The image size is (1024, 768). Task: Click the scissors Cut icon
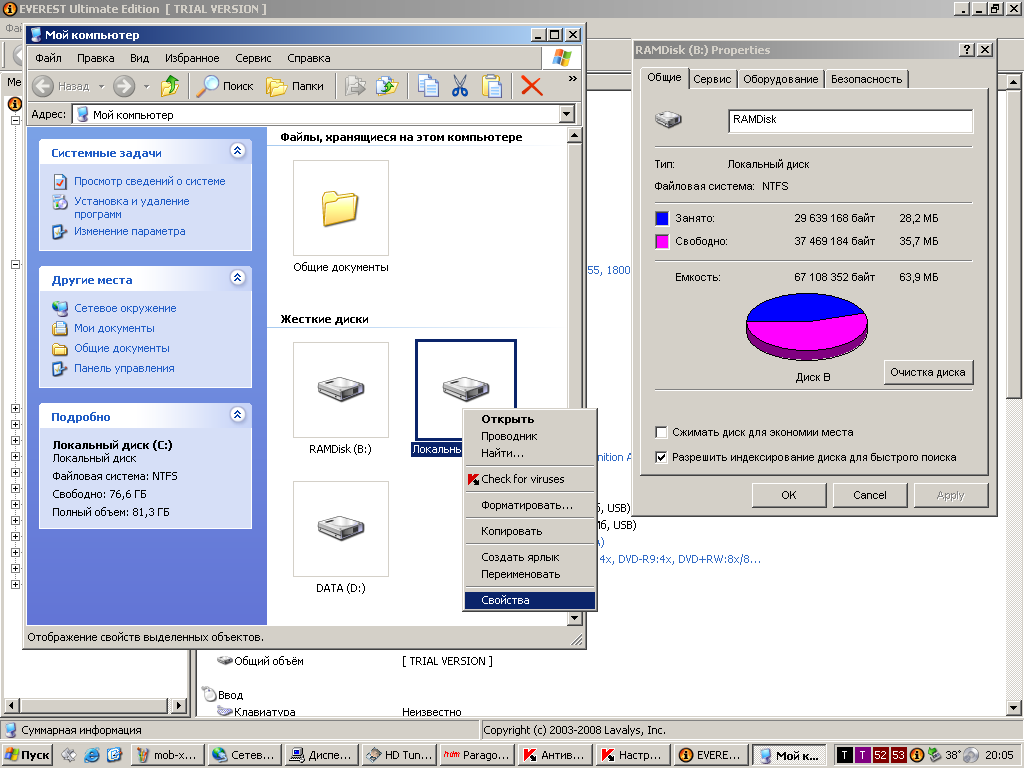pyautogui.click(x=460, y=86)
